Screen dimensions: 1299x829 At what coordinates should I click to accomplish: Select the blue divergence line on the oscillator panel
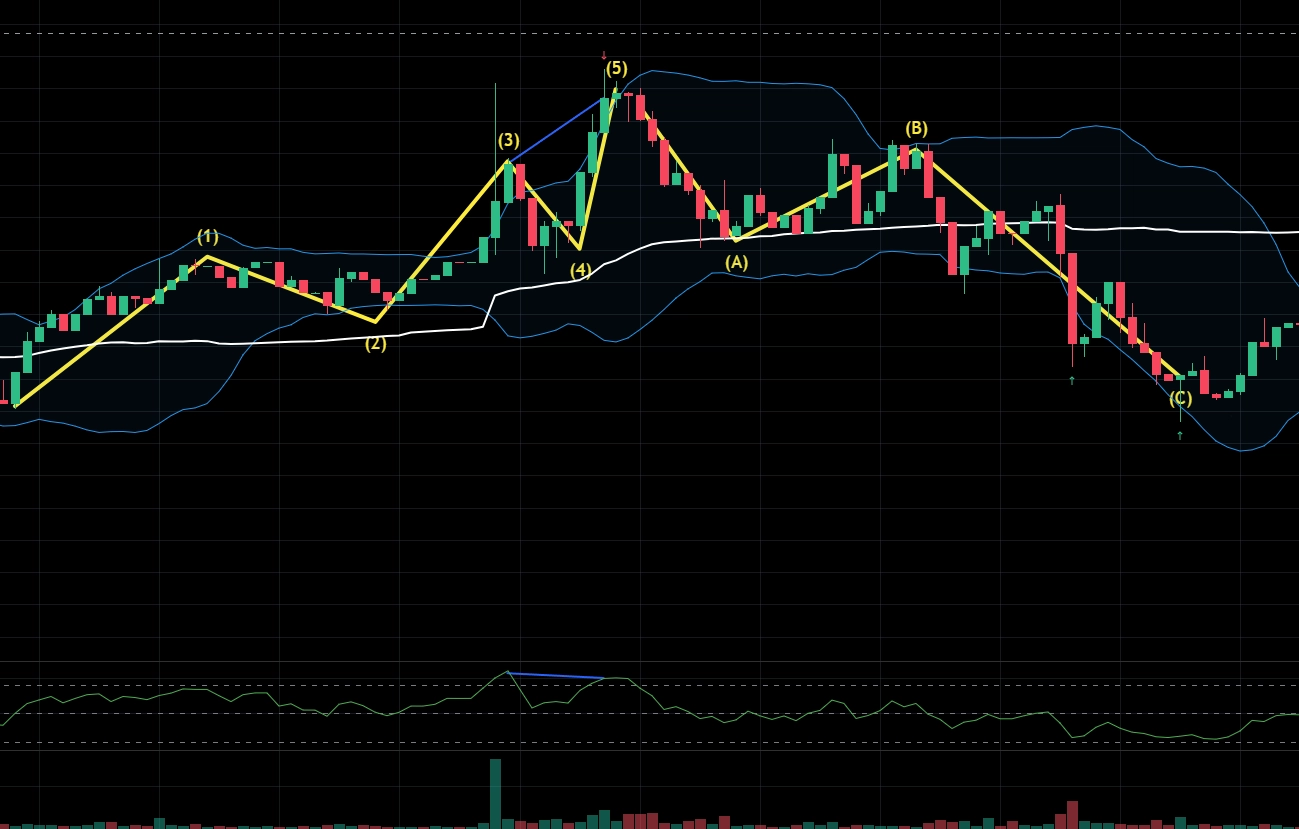[x=556, y=675]
